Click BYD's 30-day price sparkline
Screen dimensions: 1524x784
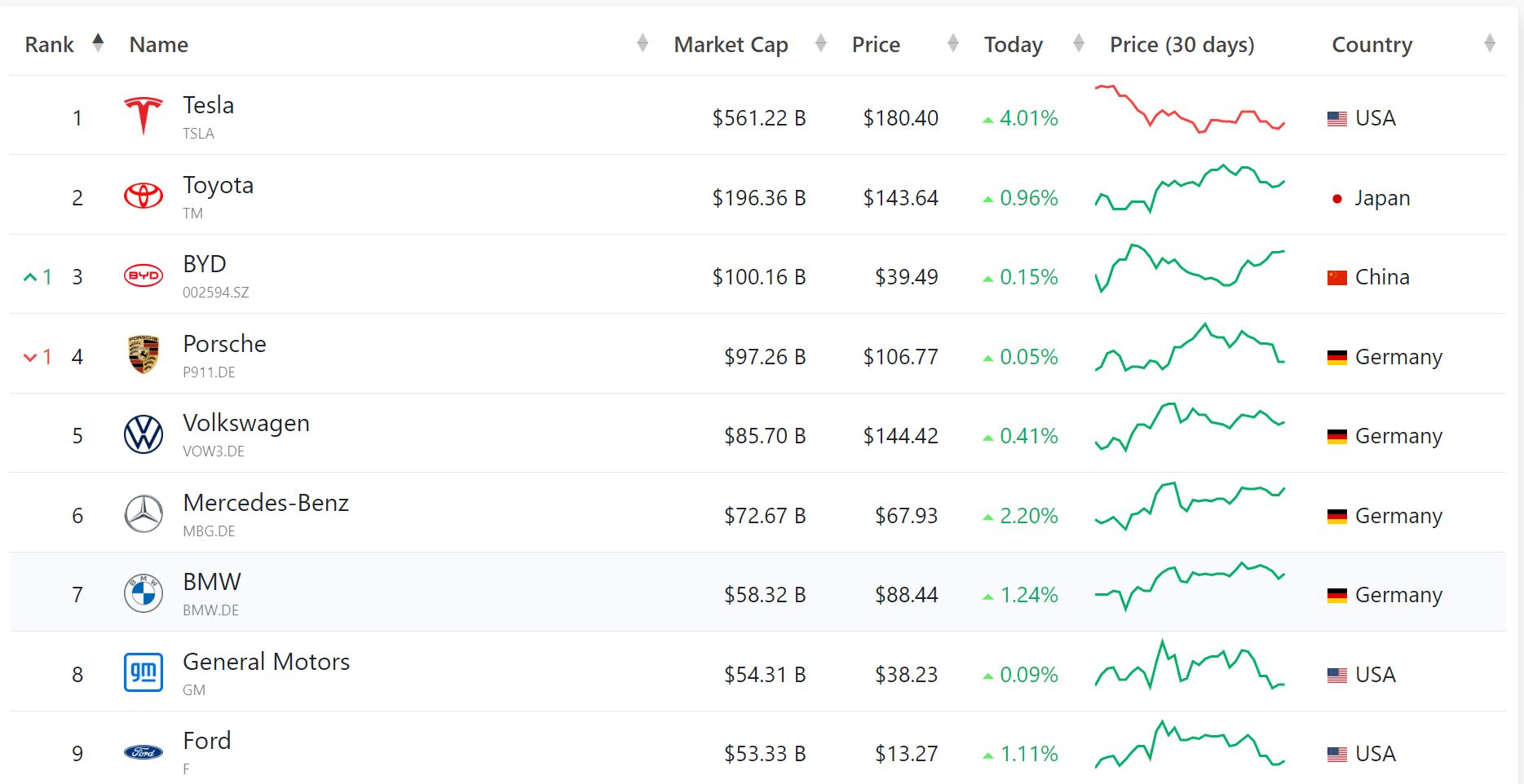click(x=1190, y=267)
